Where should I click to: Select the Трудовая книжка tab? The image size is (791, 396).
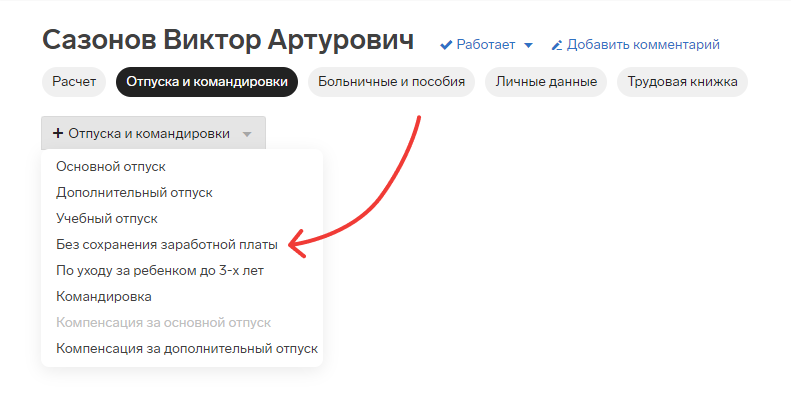tap(682, 82)
